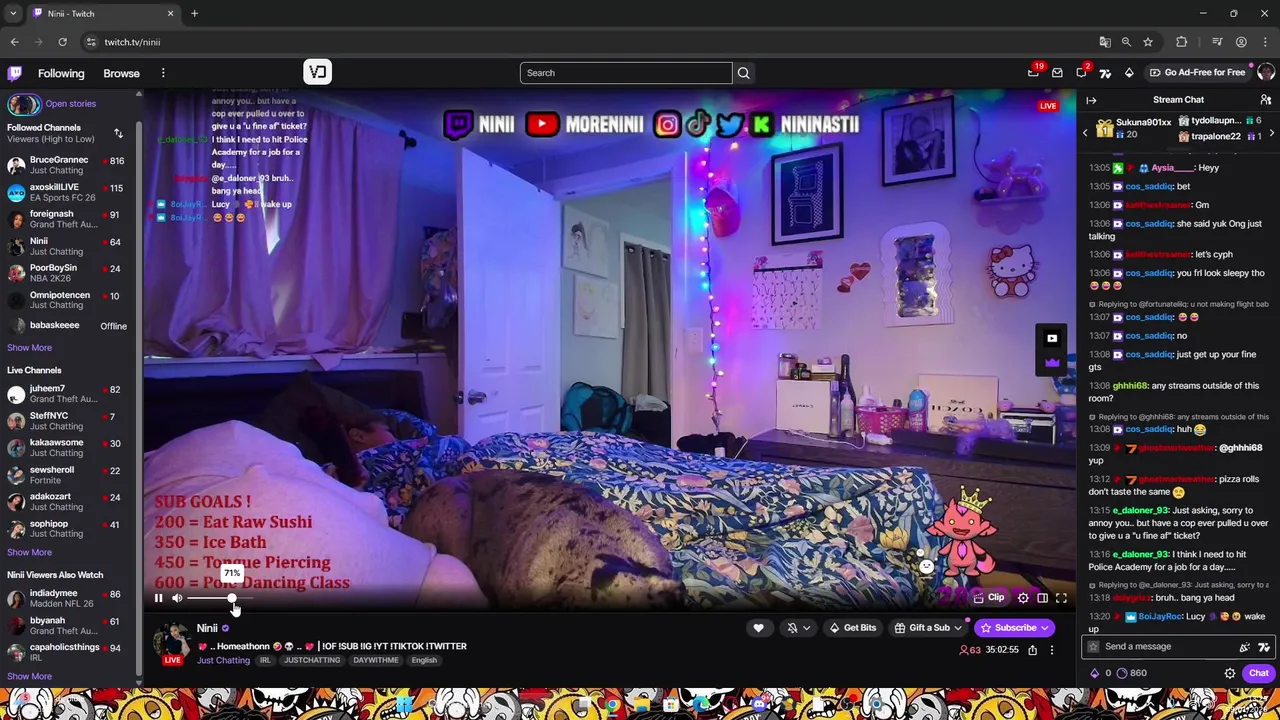Click the star icon in the message box

coord(1093,647)
